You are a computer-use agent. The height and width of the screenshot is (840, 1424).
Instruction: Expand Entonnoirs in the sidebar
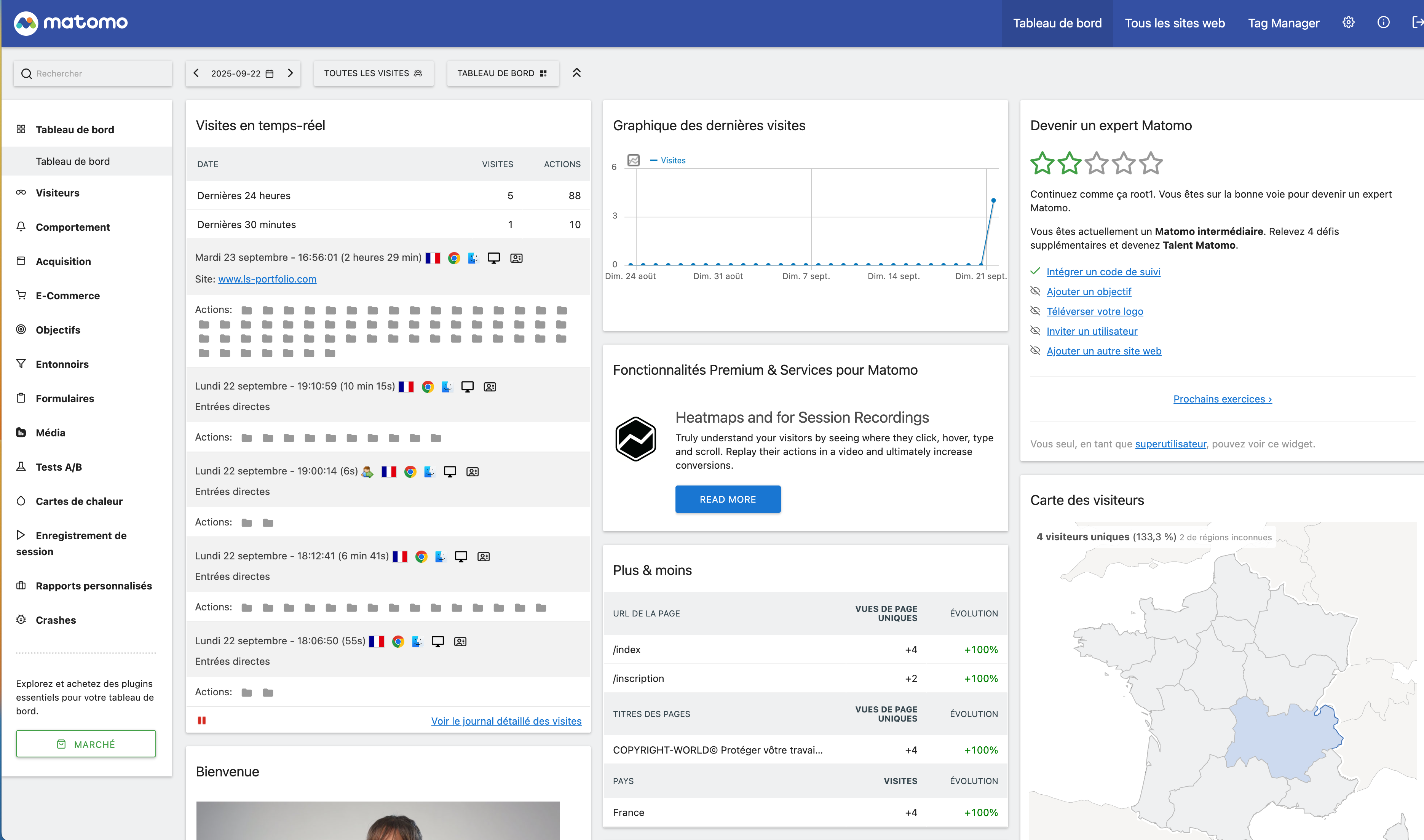point(62,364)
